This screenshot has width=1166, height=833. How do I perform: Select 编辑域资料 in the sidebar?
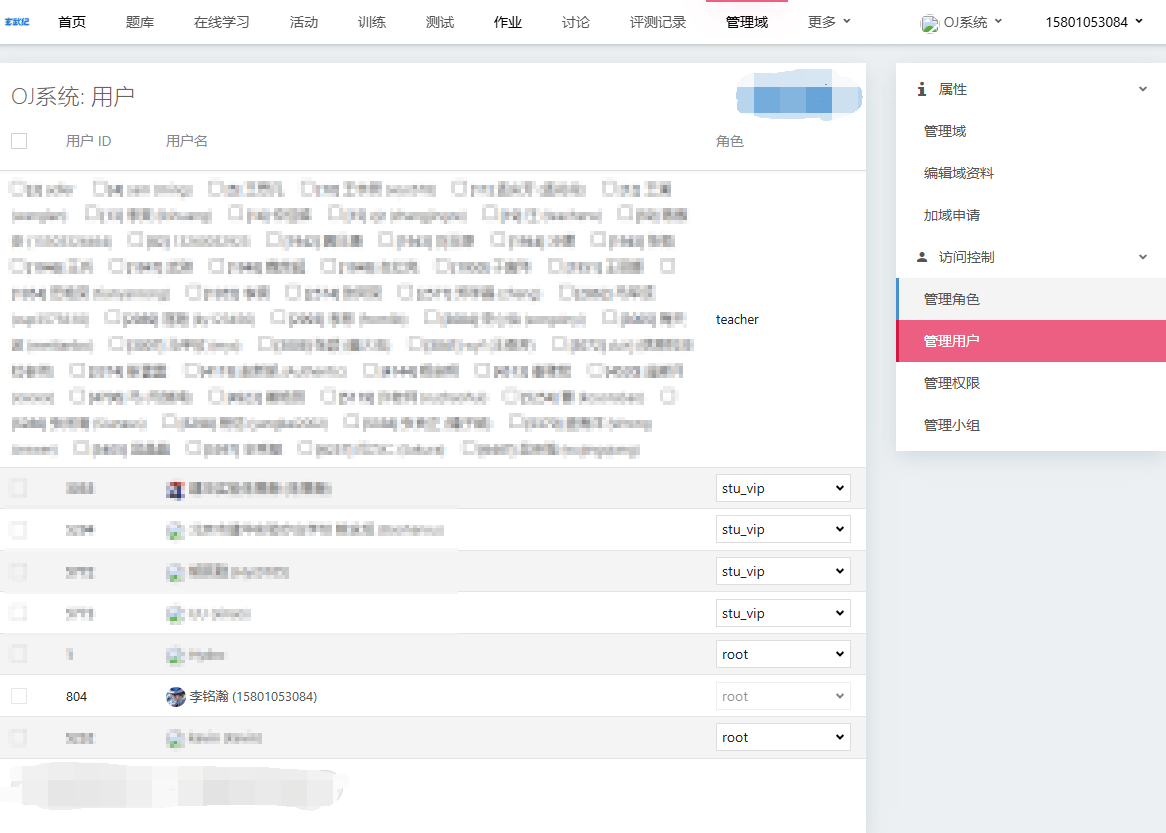(958, 173)
